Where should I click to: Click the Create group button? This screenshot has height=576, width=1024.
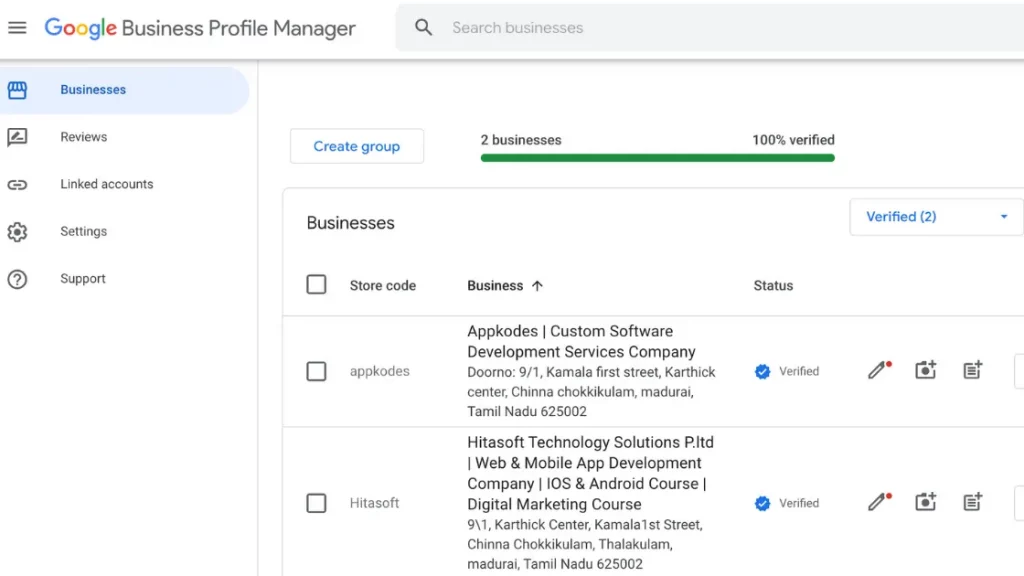point(357,146)
